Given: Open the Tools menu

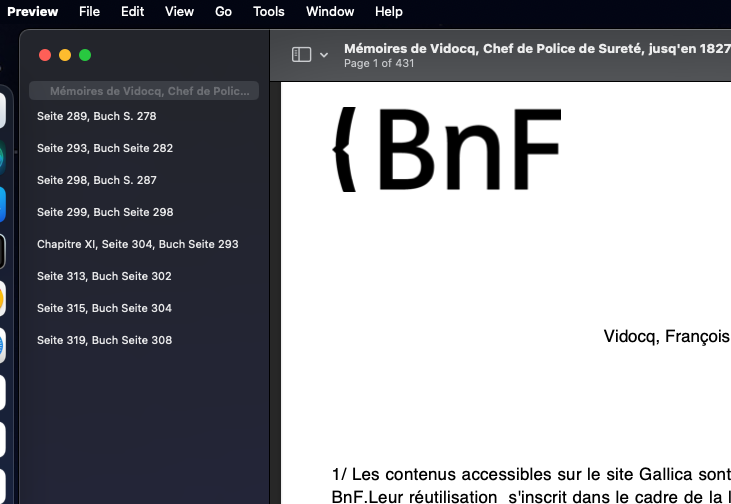Looking at the screenshot, I should (x=269, y=12).
